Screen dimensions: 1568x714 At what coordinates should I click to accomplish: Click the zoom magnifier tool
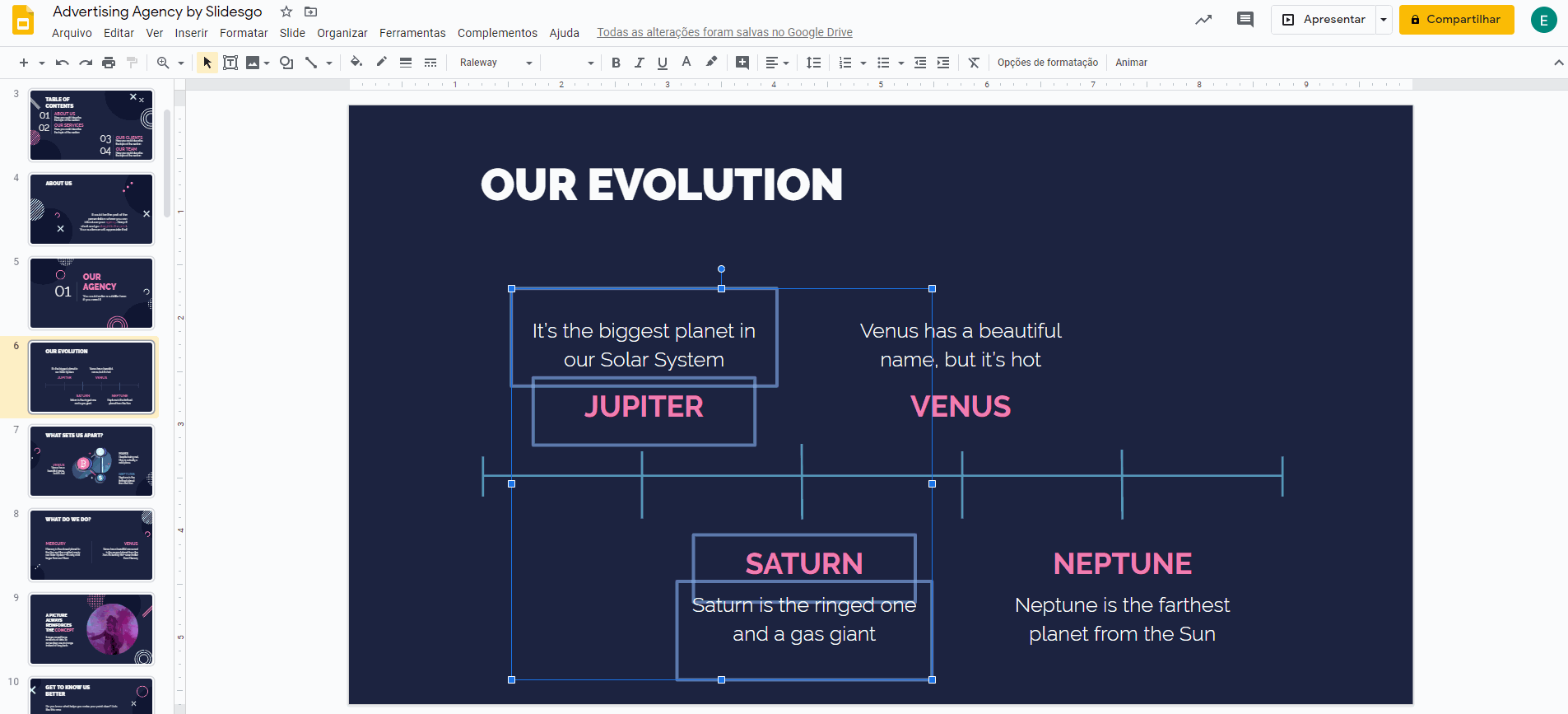coord(163,63)
